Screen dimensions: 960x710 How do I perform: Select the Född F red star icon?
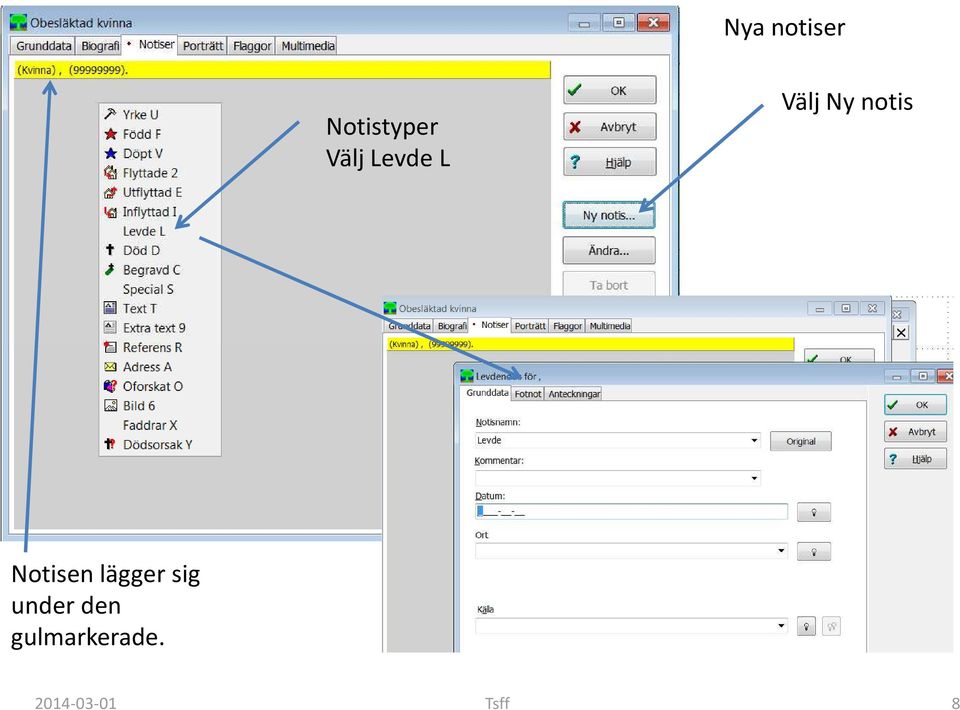[110, 133]
